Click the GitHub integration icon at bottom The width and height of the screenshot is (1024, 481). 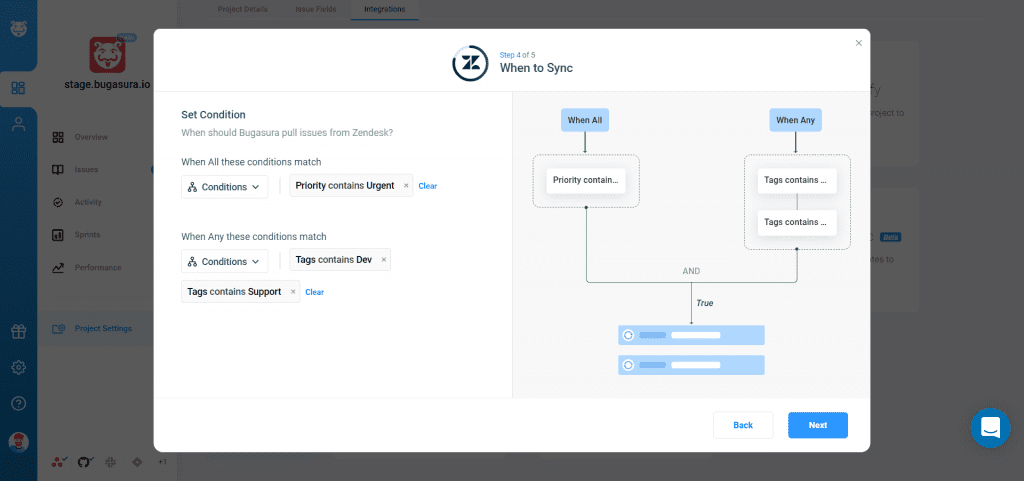(85, 462)
